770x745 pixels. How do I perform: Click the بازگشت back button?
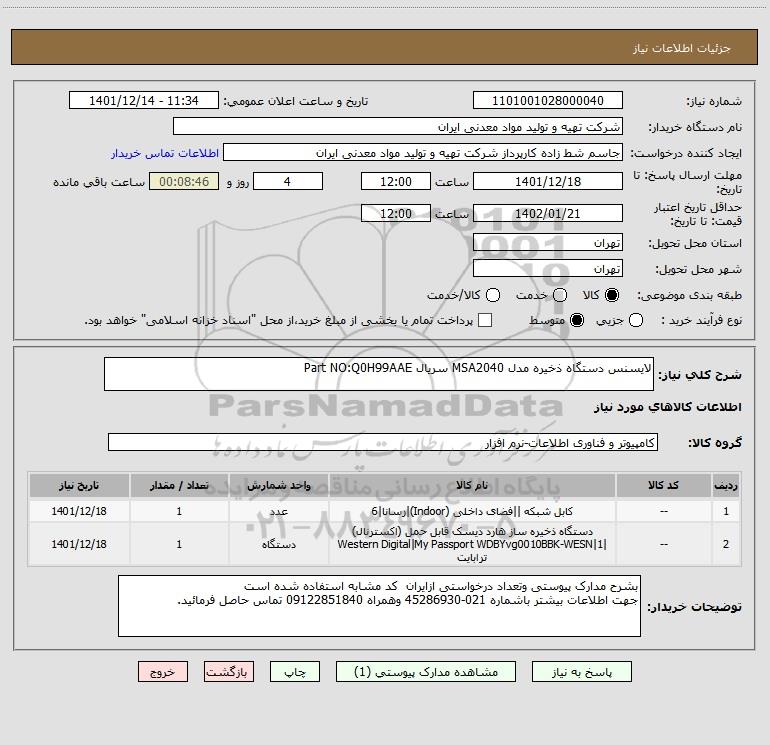click(229, 672)
